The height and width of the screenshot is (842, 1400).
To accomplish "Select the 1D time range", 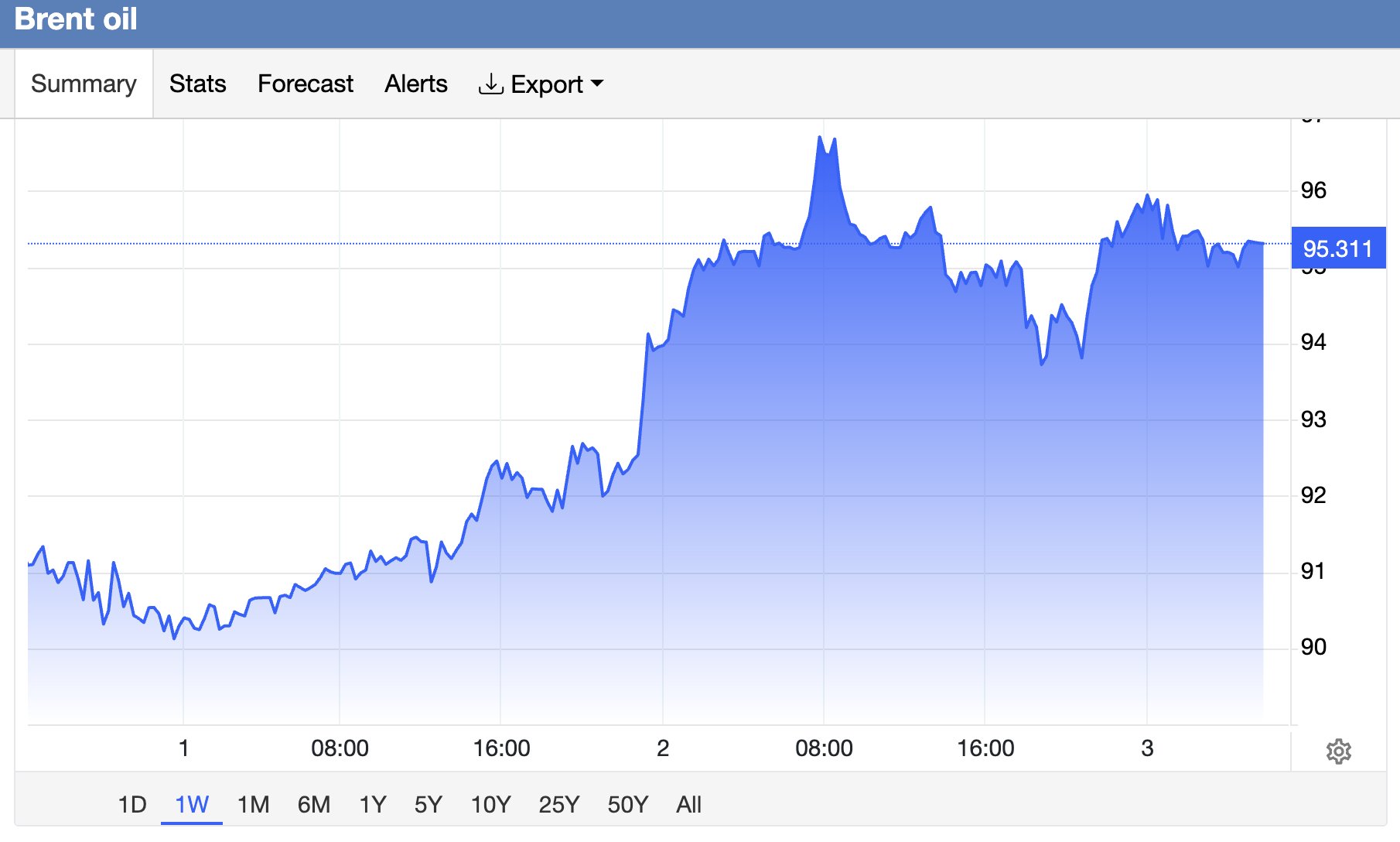I will [132, 805].
